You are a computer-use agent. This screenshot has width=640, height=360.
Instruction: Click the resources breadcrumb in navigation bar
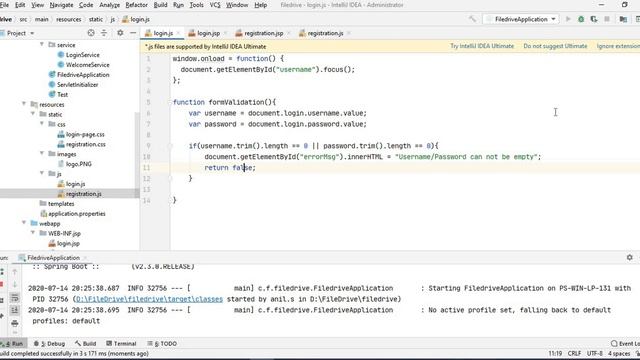tap(69, 19)
